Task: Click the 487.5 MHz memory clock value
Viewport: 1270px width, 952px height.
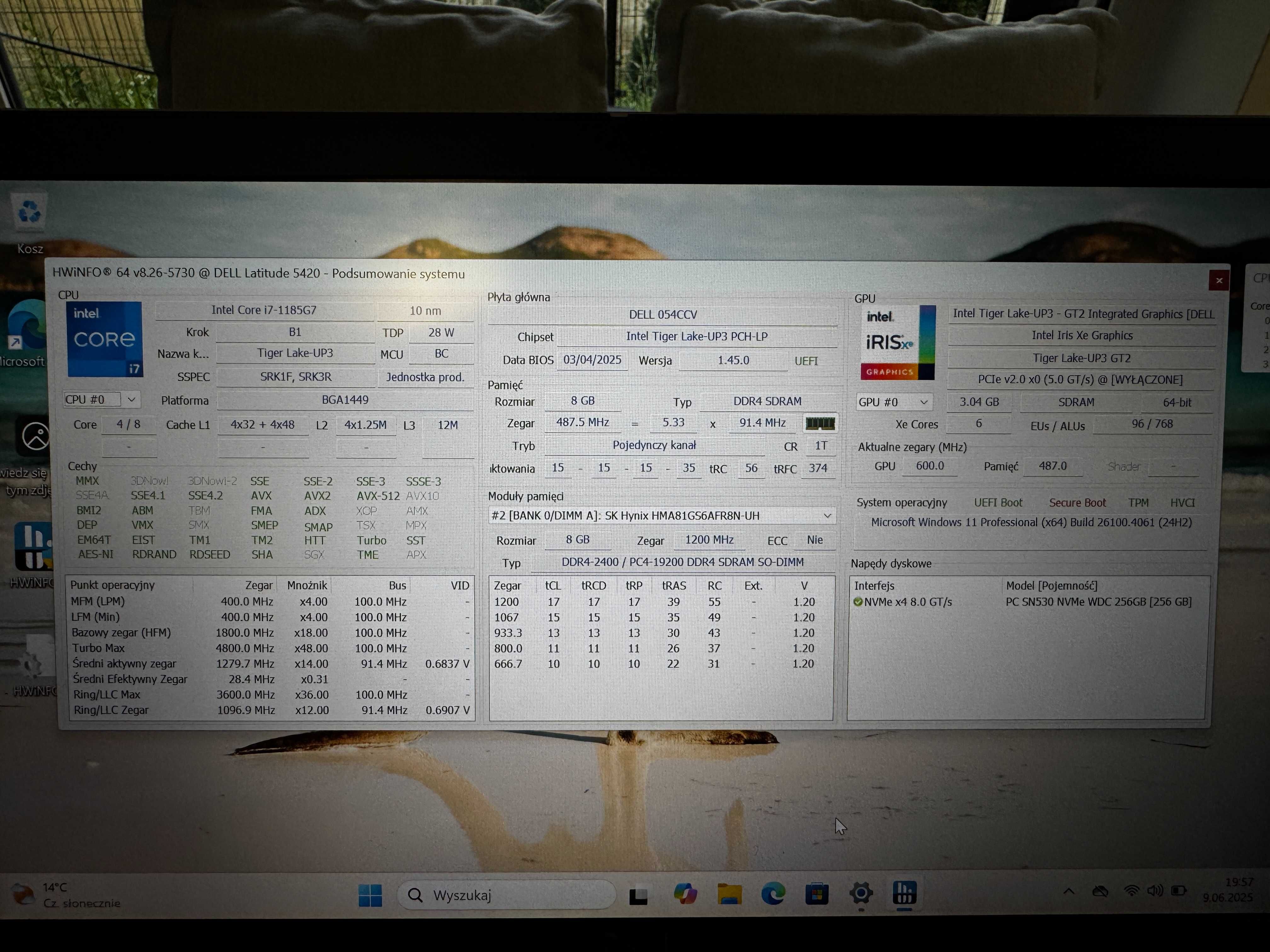Action: [x=583, y=423]
